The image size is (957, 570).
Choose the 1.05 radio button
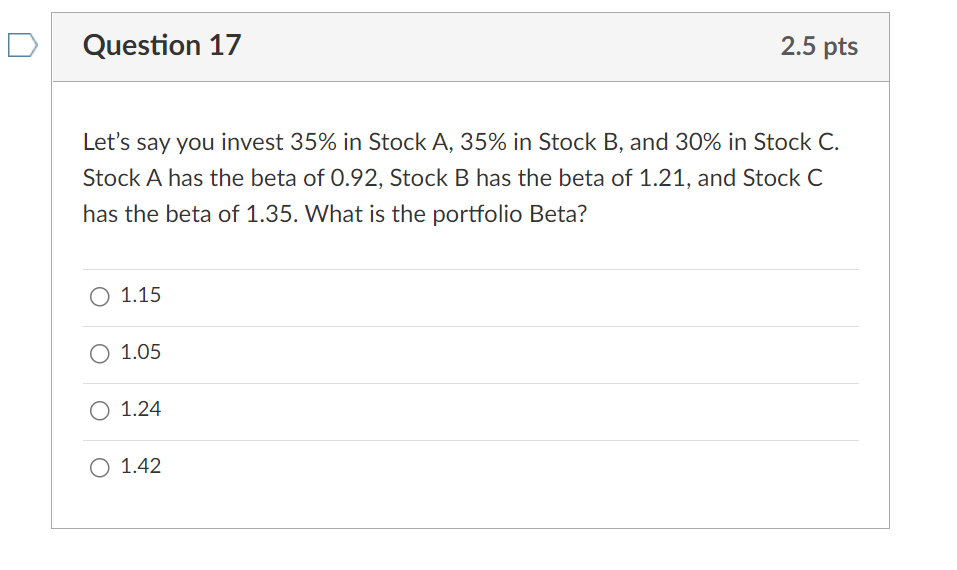[x=100, y=353]
